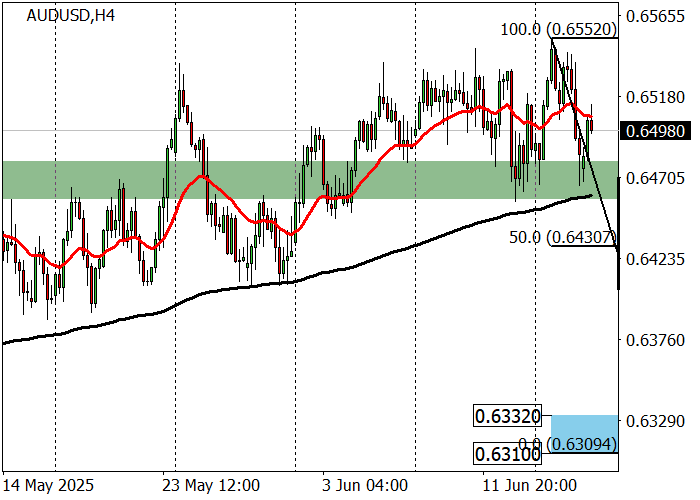Screen dimensions: 700x500
Task: Click the 3 Jun 04:00 time label
Action: (365, 485)
